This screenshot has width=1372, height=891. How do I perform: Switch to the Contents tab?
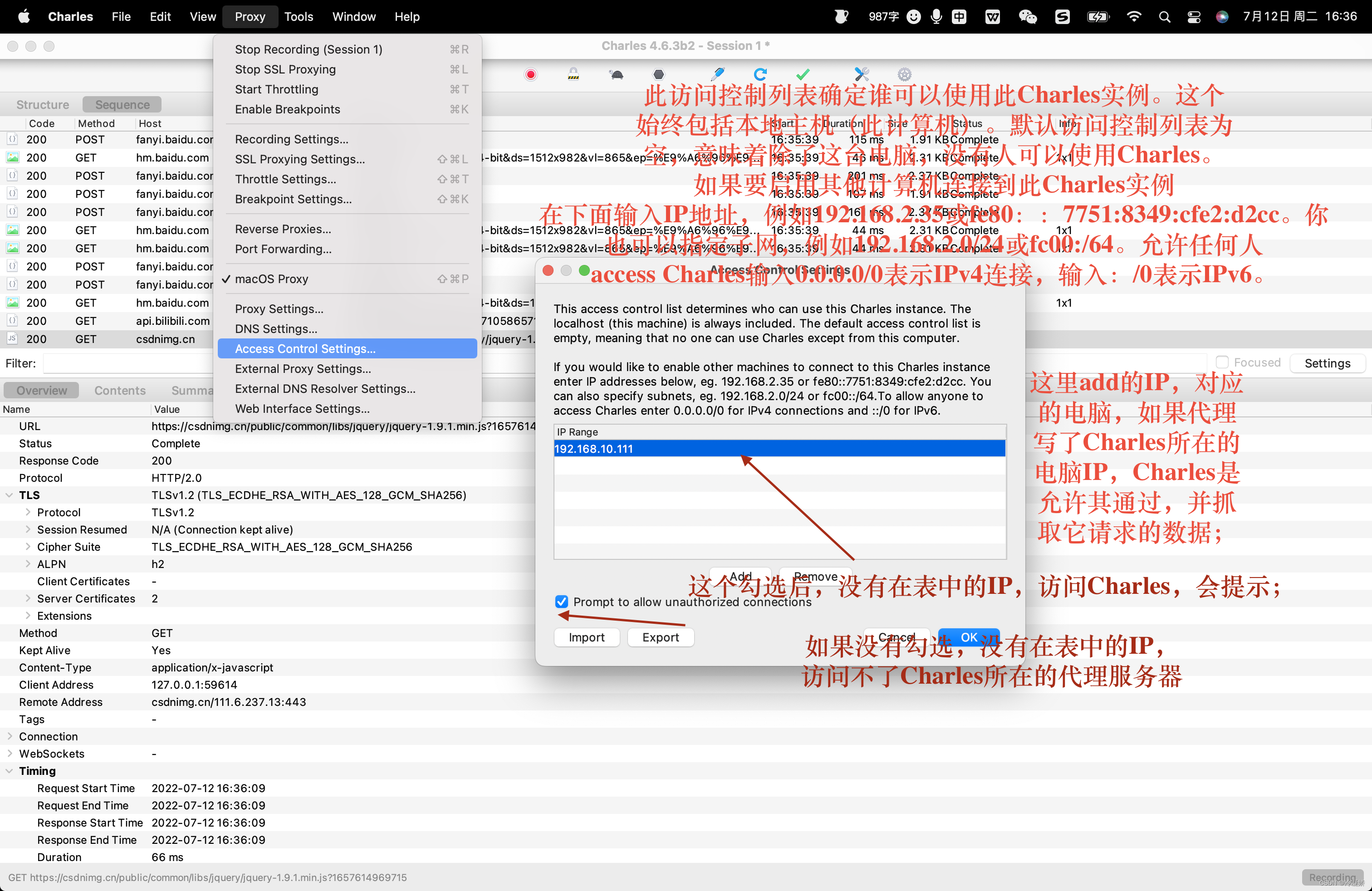[120, 390]
